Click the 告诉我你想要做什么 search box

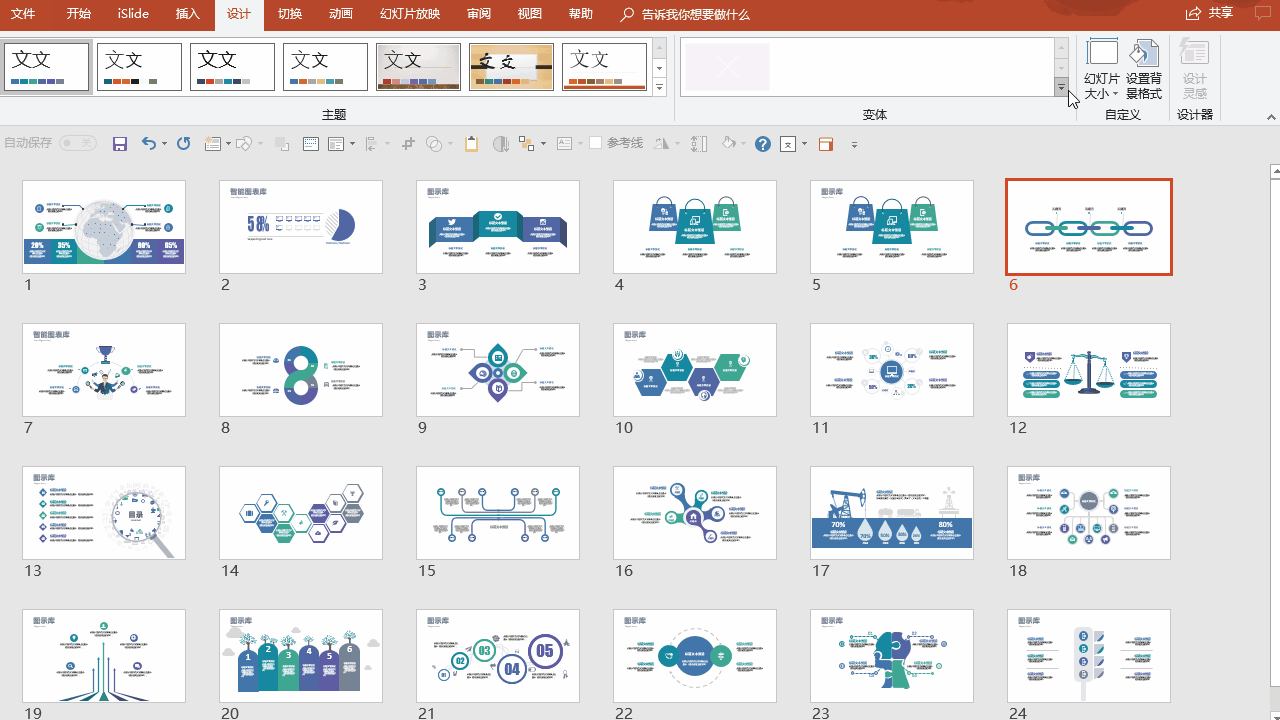click(695, 15)
